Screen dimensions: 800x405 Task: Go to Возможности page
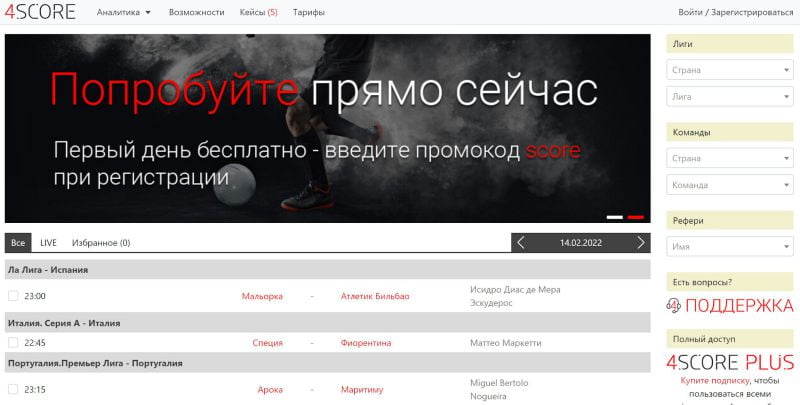(x=196, y=12)
